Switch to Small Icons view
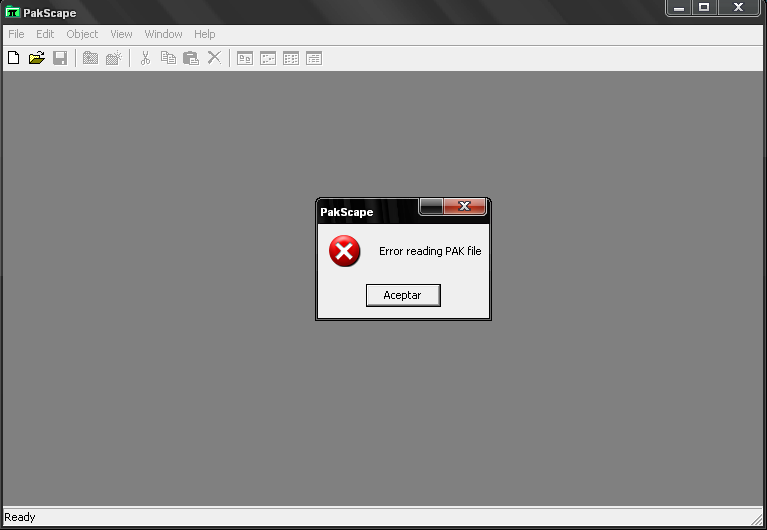This screenshot has width=767, height=530. coord(268,58)
